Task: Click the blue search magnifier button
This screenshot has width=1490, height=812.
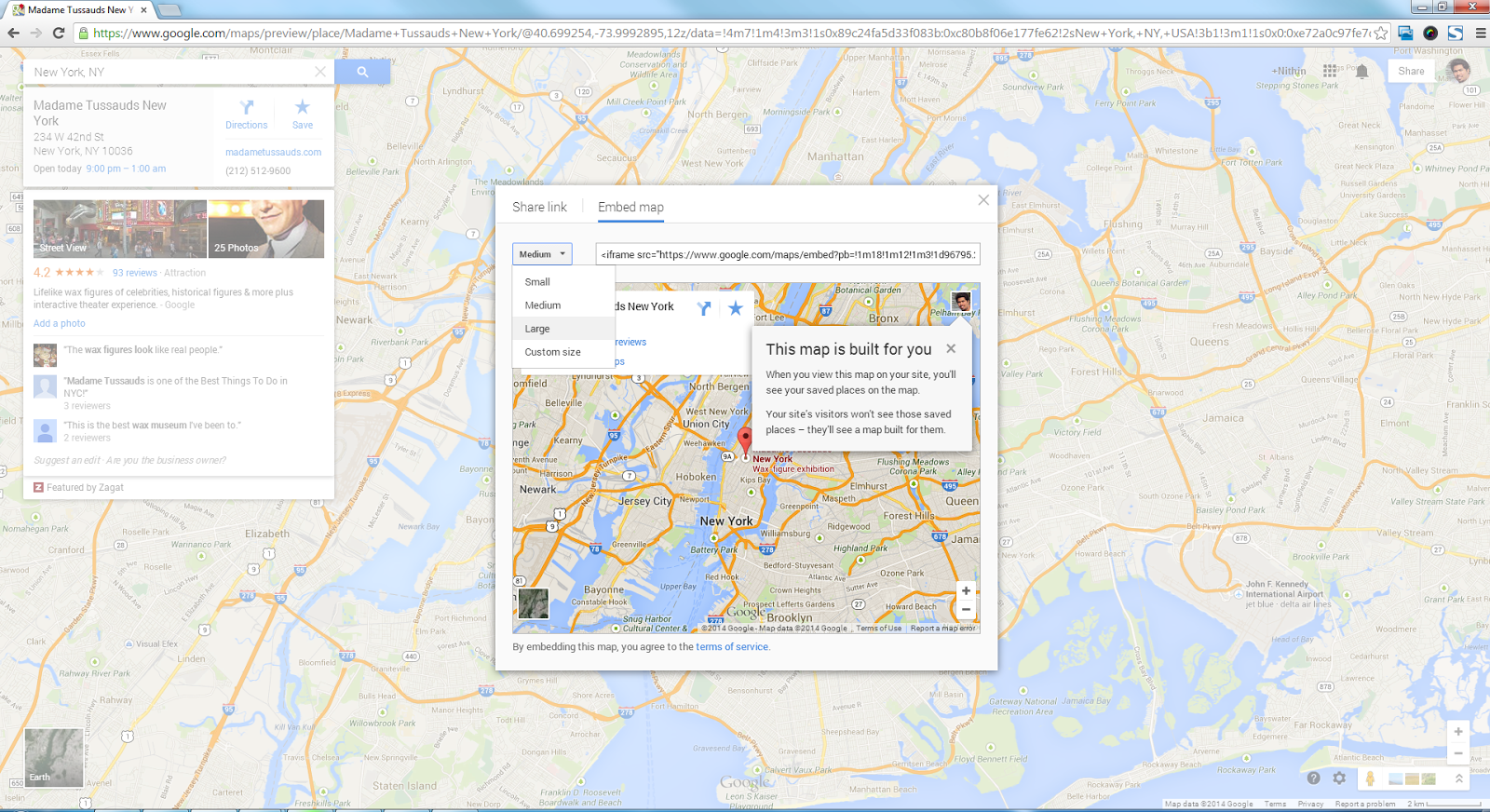Action: point(362,72)
